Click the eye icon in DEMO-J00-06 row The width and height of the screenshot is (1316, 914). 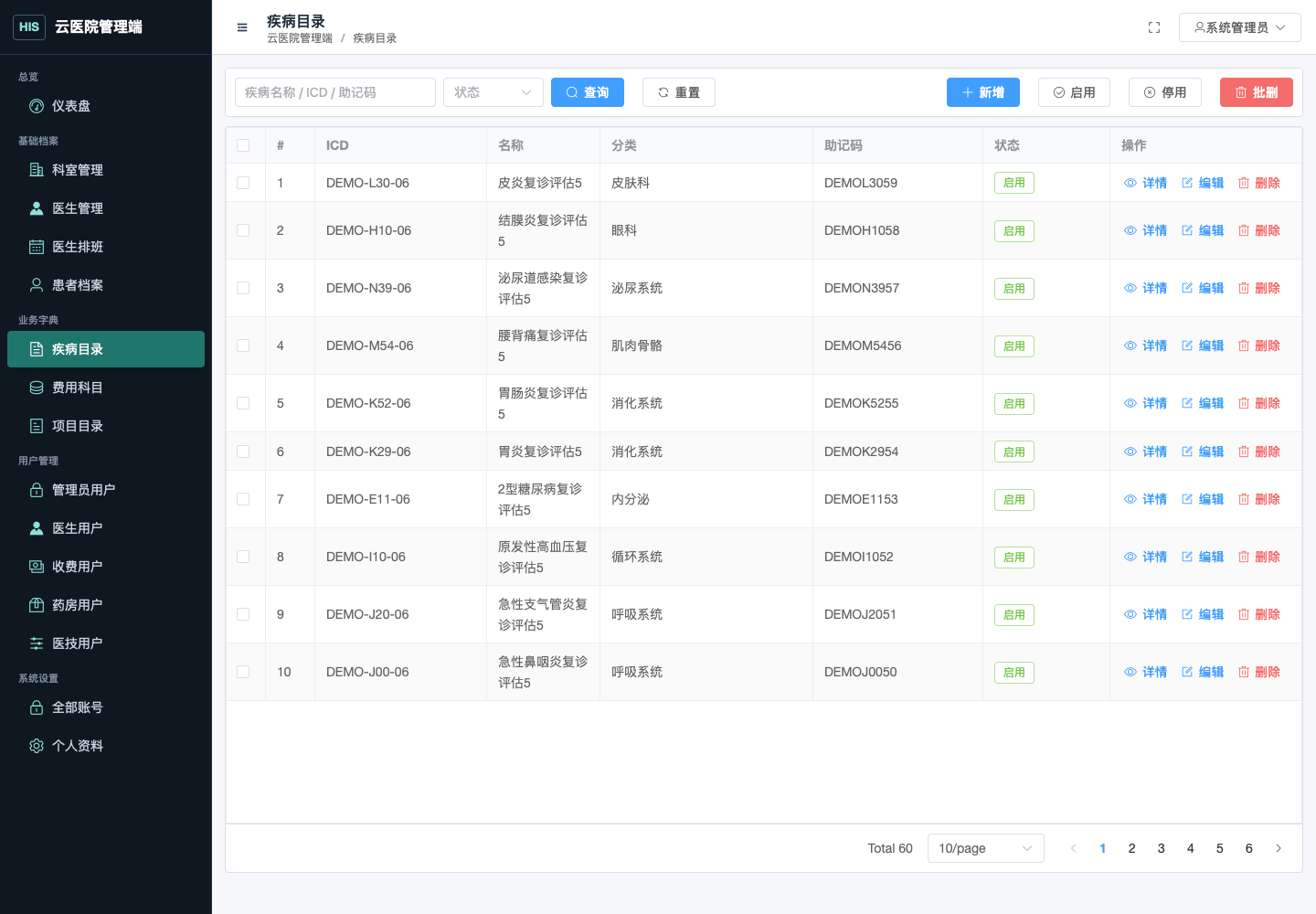coord(1130,672)
